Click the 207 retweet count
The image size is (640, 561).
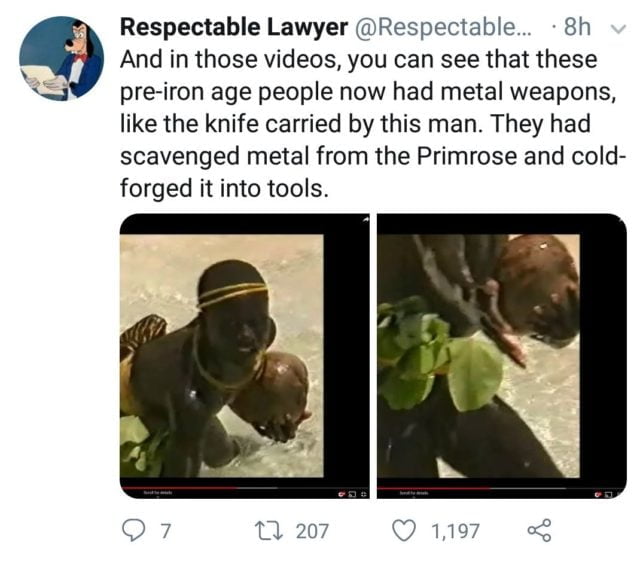click(312, 531)
